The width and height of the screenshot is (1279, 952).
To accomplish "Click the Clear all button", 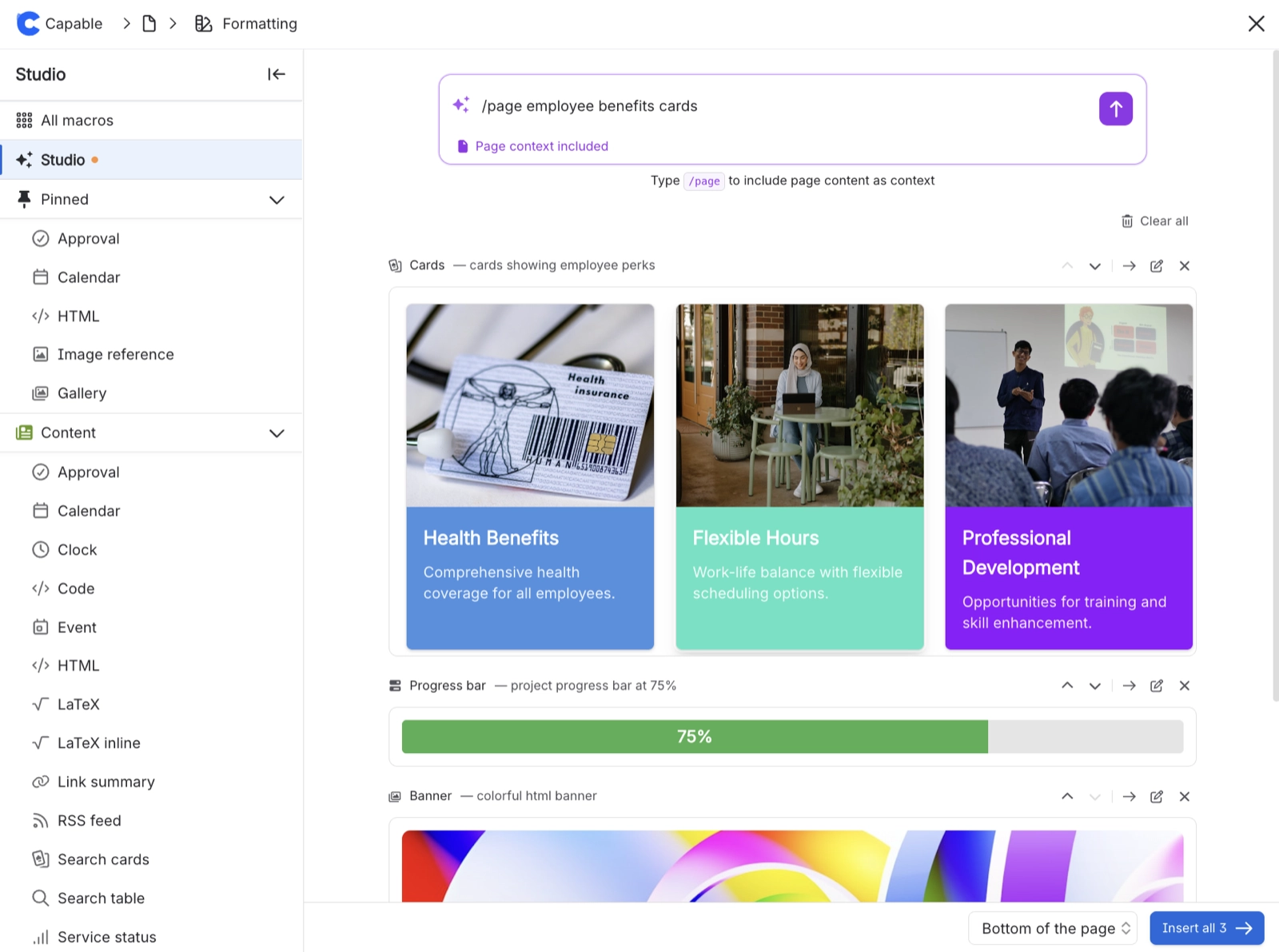I will click(1154, 221).
